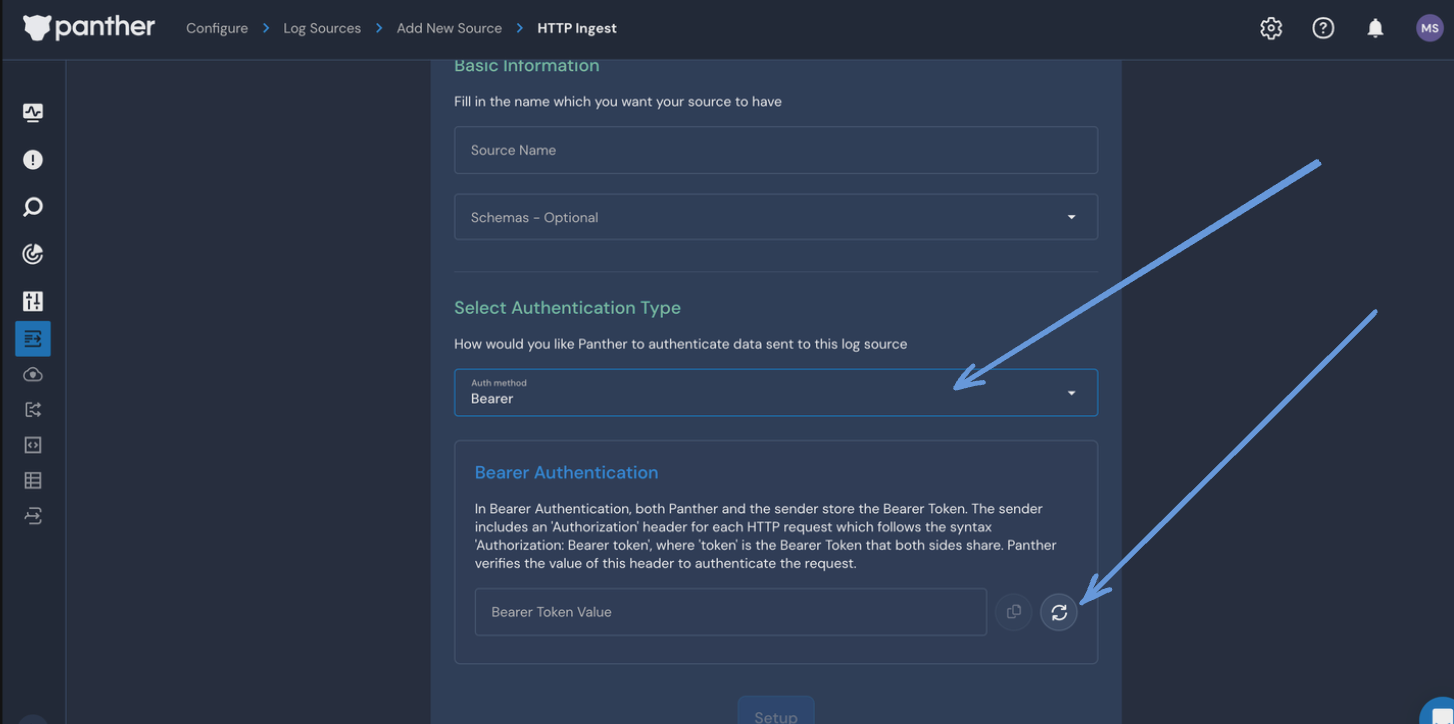The width and height of the screenshot is (1454, 724).
Task: Open the activity monitor sidebar icon
Action: [33, 112]
